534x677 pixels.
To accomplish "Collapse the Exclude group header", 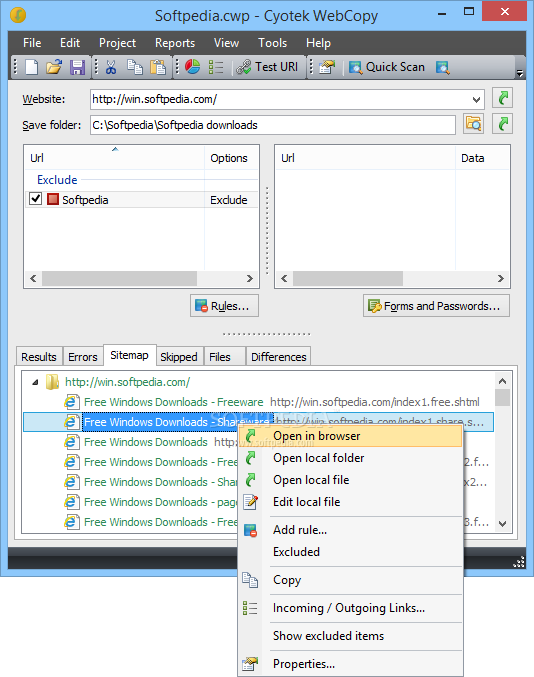I will pos(57,180).
